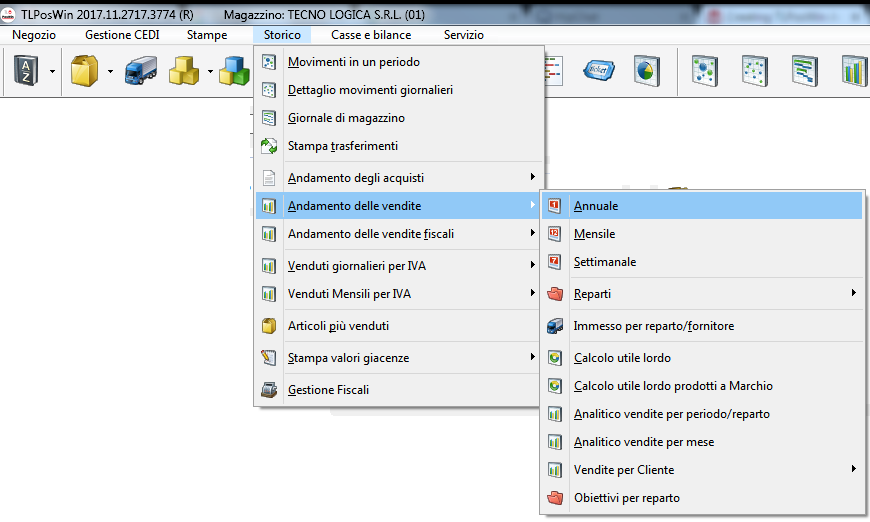Viewport: 870px width, 522px height.
Task: Click the blue ticket toolbar icon
Action: pos(600,71)
